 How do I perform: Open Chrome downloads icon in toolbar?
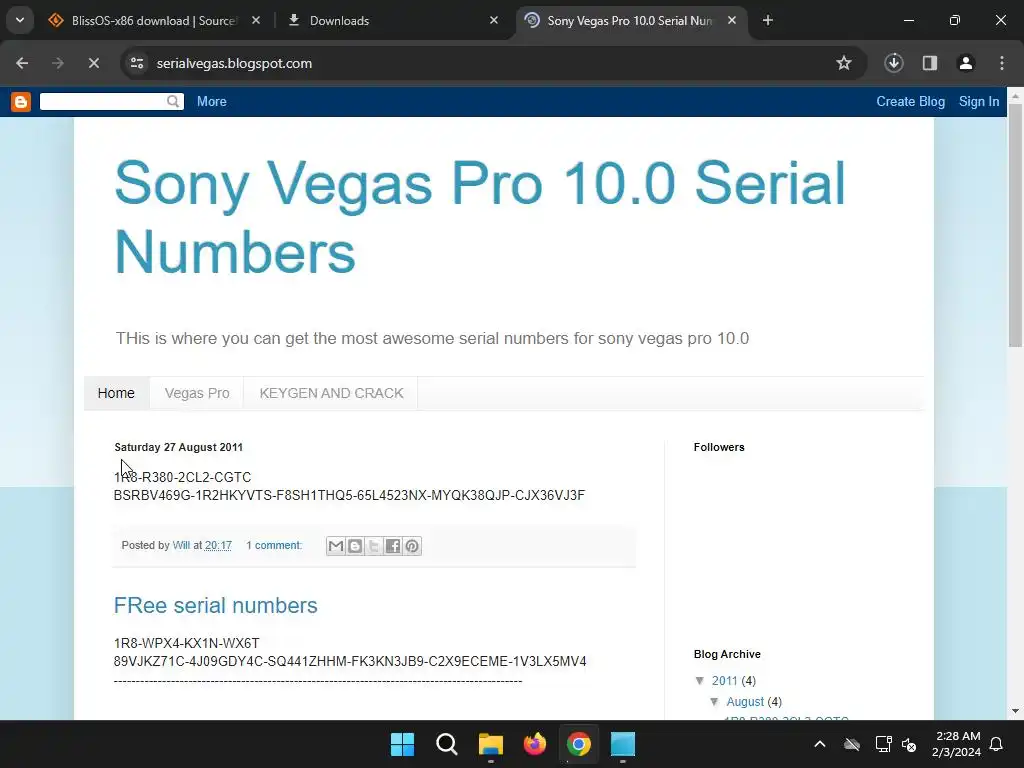[894, 63]
